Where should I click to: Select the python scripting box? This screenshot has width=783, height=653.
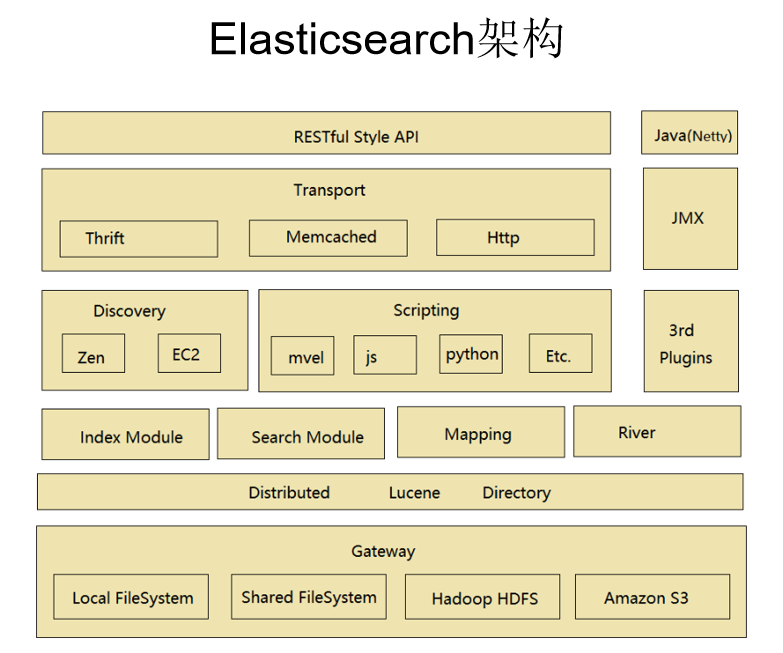point(471,354)
